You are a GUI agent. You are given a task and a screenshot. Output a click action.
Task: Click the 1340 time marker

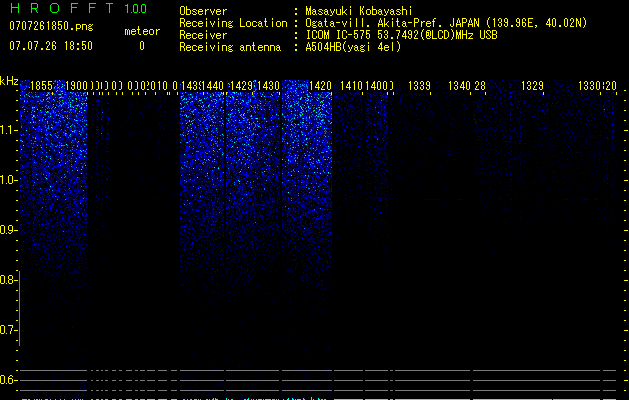[x=459, y=86]
